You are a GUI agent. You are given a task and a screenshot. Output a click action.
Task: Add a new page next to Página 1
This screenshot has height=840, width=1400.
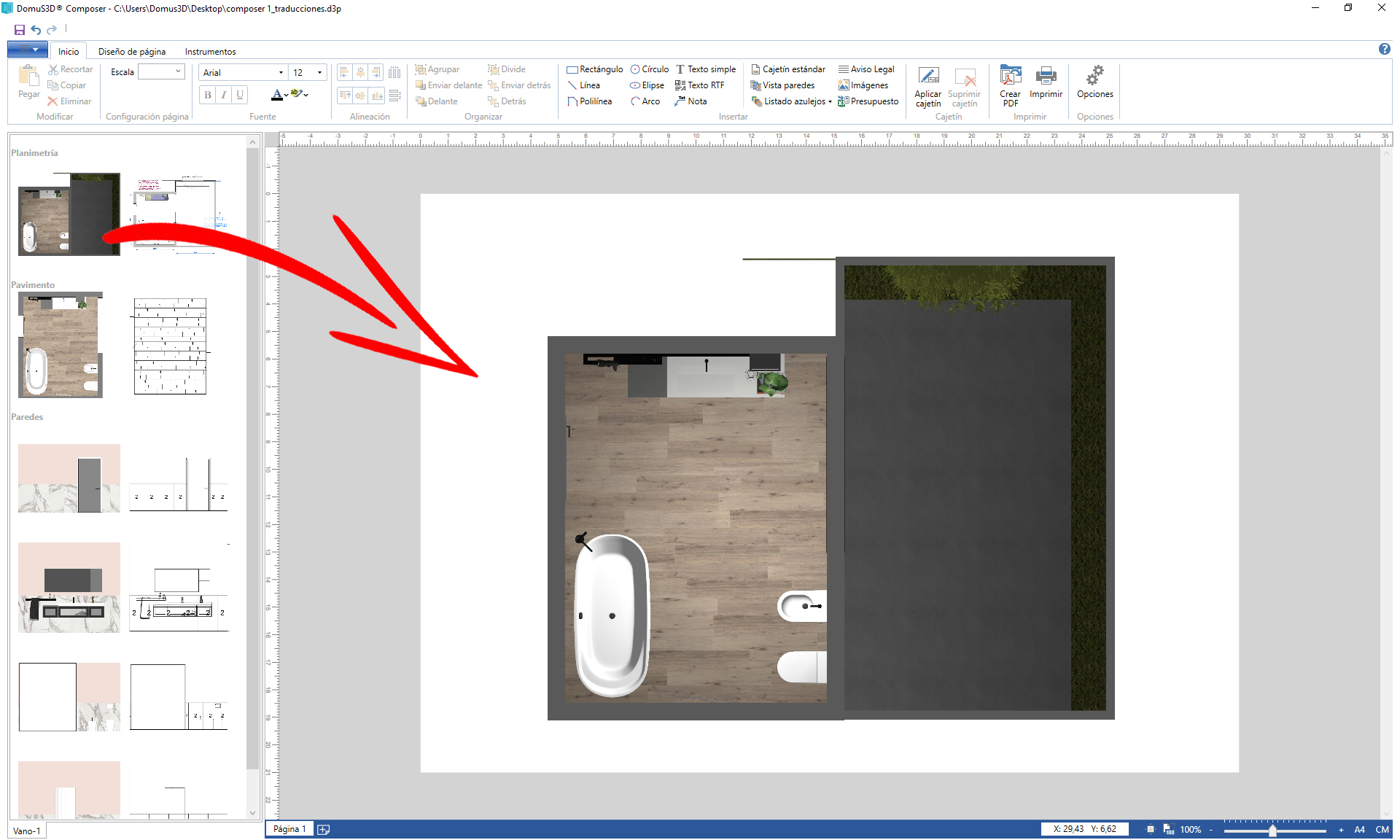(324, 829)
